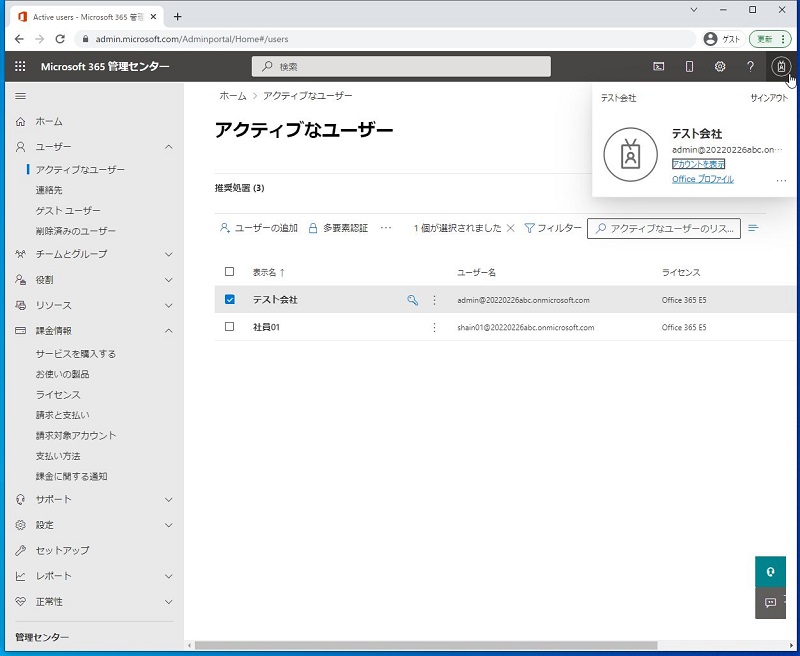The height and width of the screenshot is (656, 800).
Task: Open the settings gear in header
Action: point(720,66)
